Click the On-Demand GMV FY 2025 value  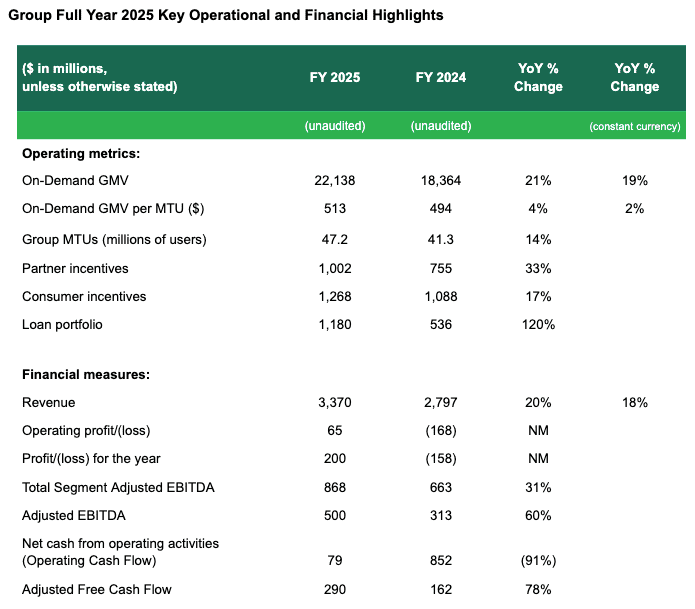[335, 181]
